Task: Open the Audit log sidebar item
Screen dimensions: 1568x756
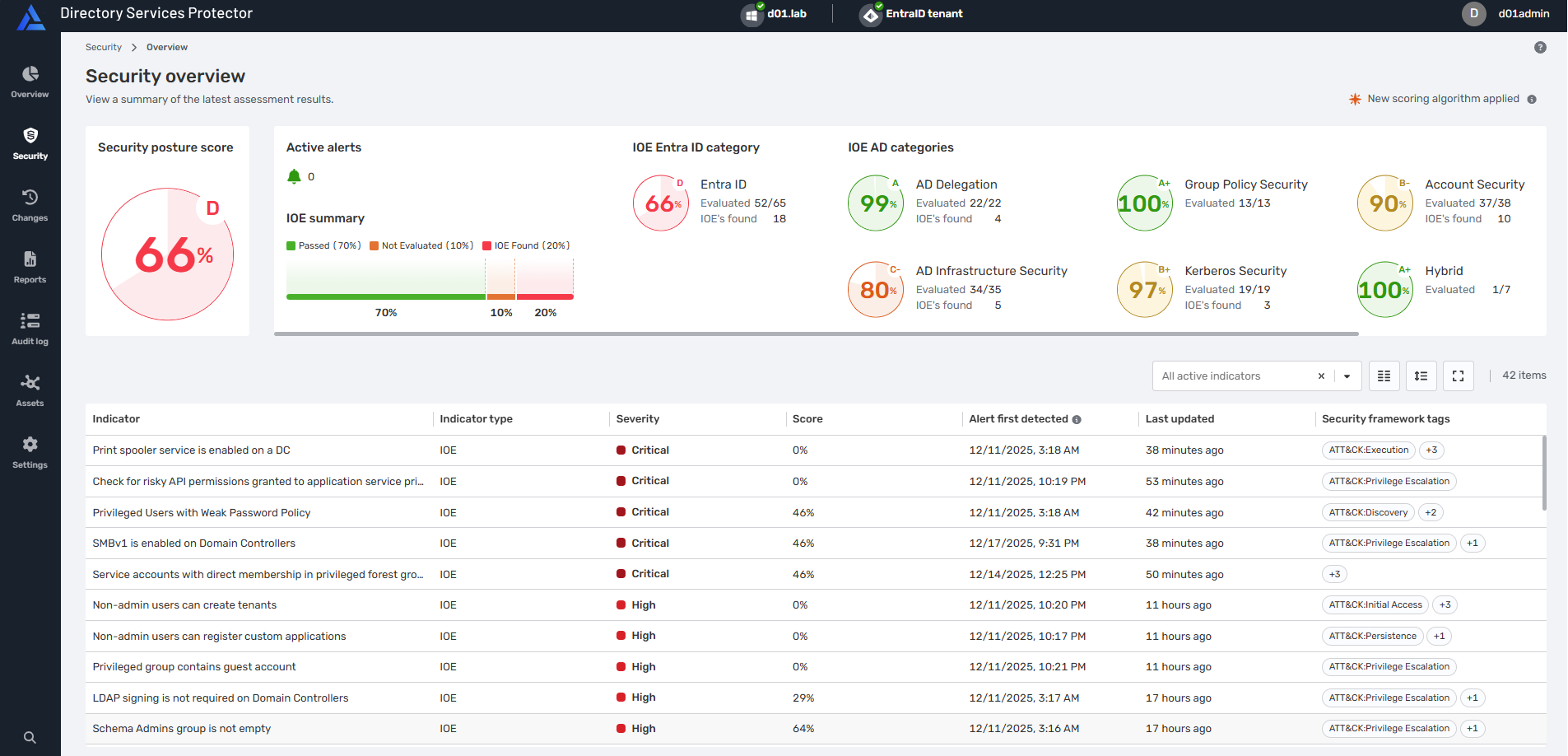Action: pyautogui.click(x=30, y=329)
